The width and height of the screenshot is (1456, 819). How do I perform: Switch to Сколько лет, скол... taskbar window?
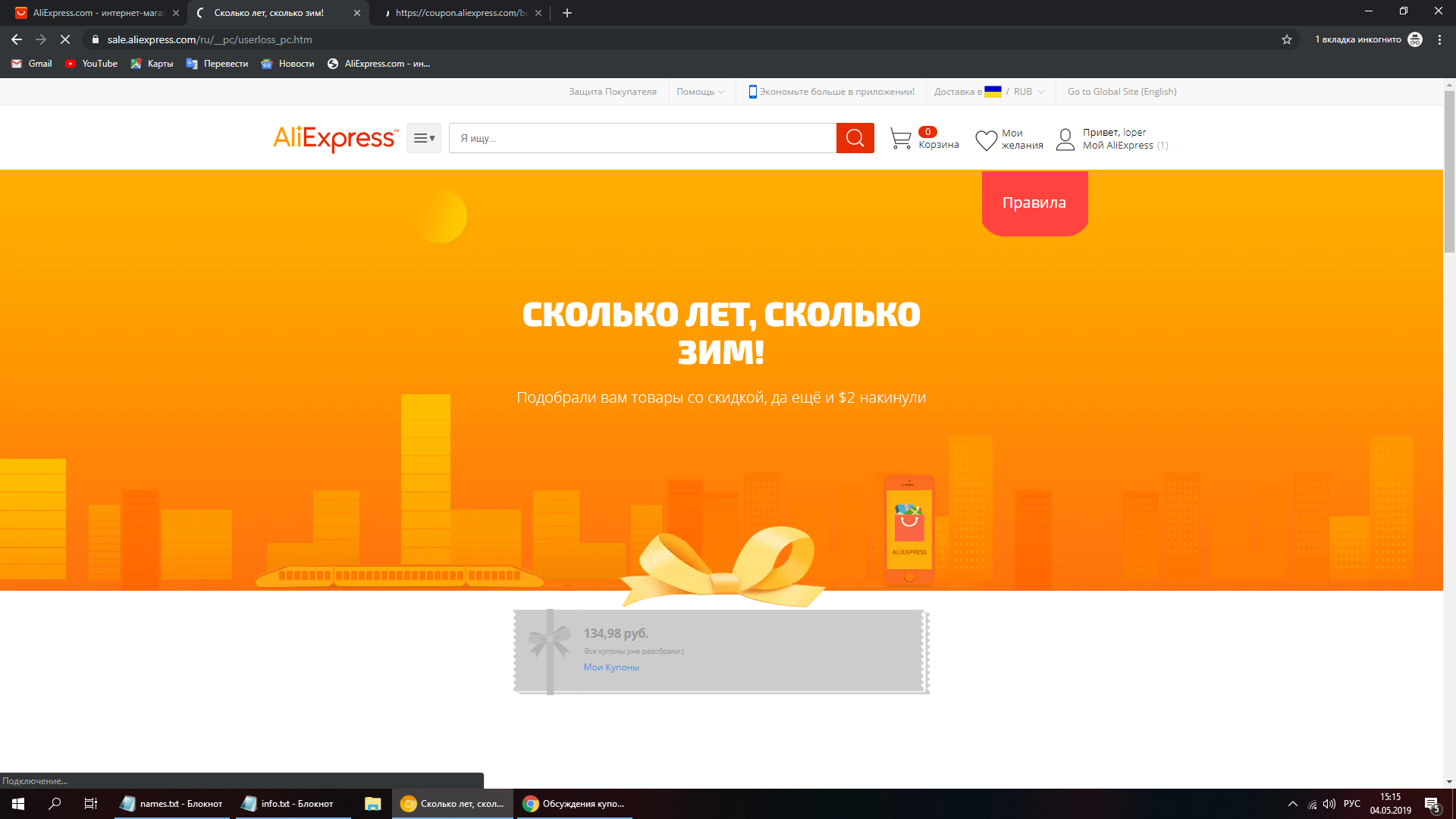(453, 804)
